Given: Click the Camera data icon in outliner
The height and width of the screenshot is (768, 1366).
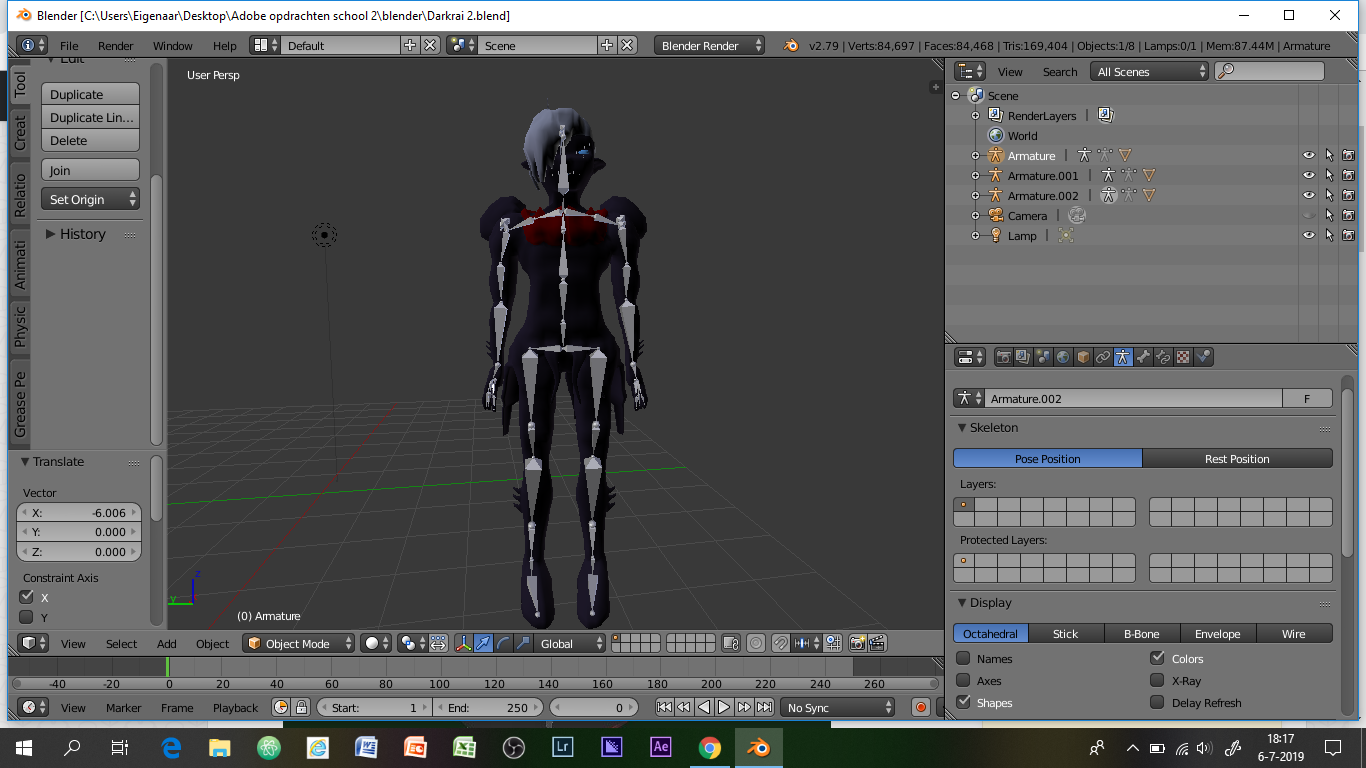Looking at the screenshot, I should click(1076, 215).
